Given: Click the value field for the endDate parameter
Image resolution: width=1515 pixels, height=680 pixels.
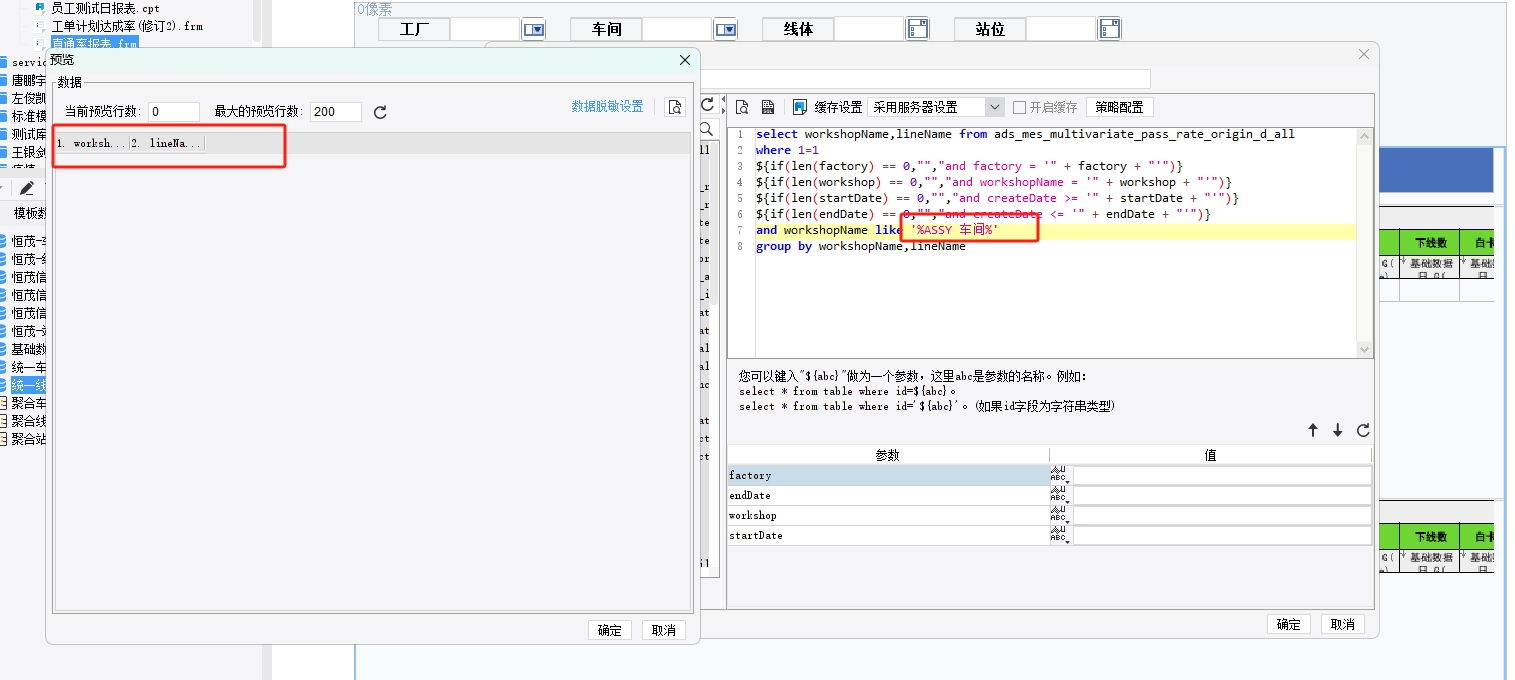Looking at the screenshot, I should (1222, 496).
